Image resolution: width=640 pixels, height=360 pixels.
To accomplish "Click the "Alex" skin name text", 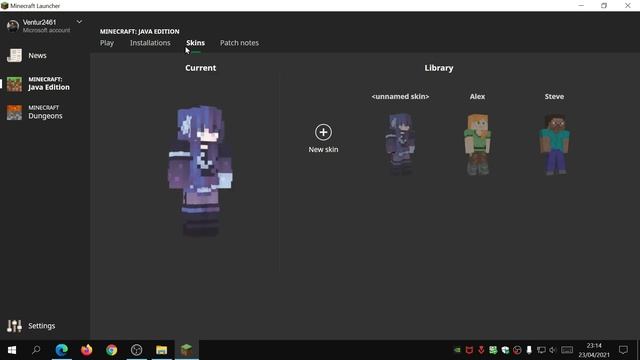I will click(x=477, y=97).
